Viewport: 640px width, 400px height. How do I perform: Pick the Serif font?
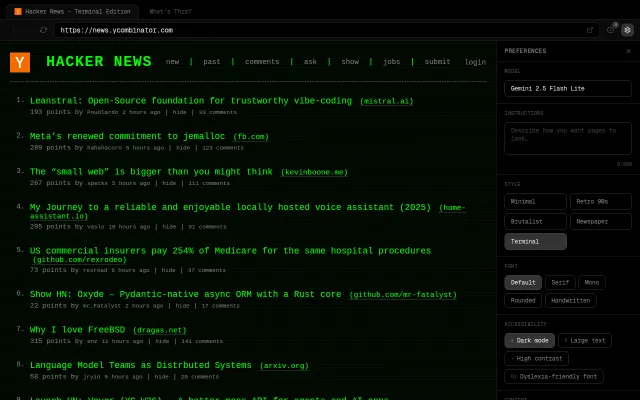(x=560, y=282)
